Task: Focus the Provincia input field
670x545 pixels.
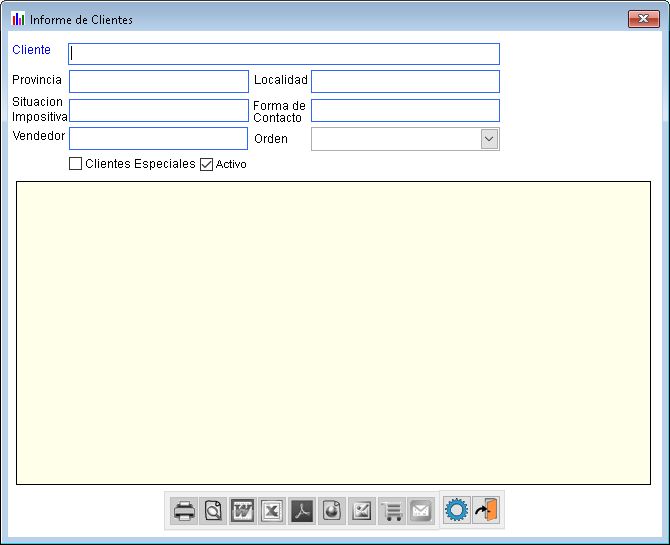Action: coord(158,81)
